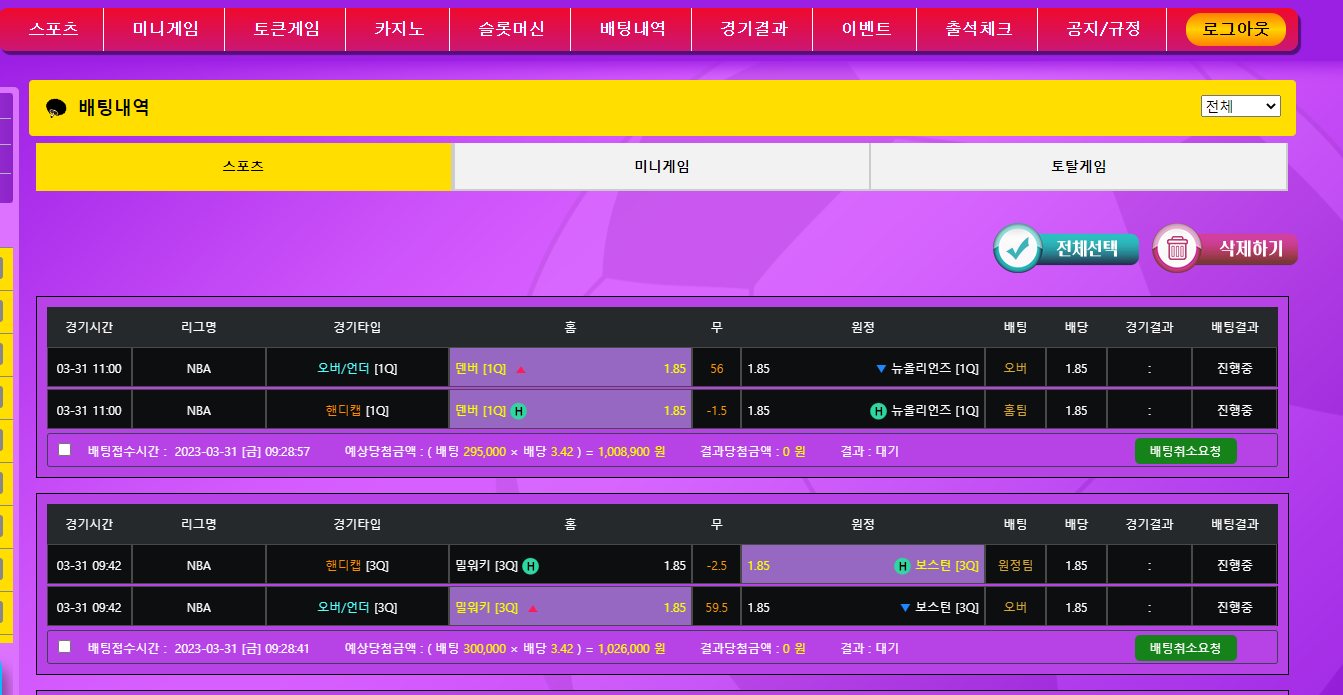
Task: Switch to the 미니게임 tab
Action: [x=661, y=167]
